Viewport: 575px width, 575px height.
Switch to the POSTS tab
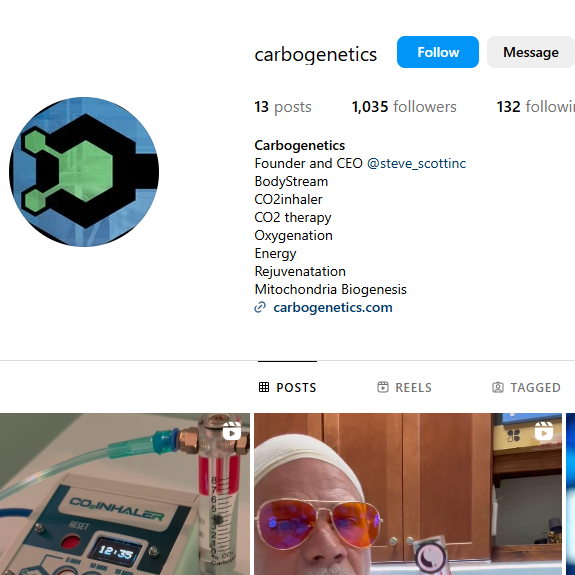click(x=287, y=387)
